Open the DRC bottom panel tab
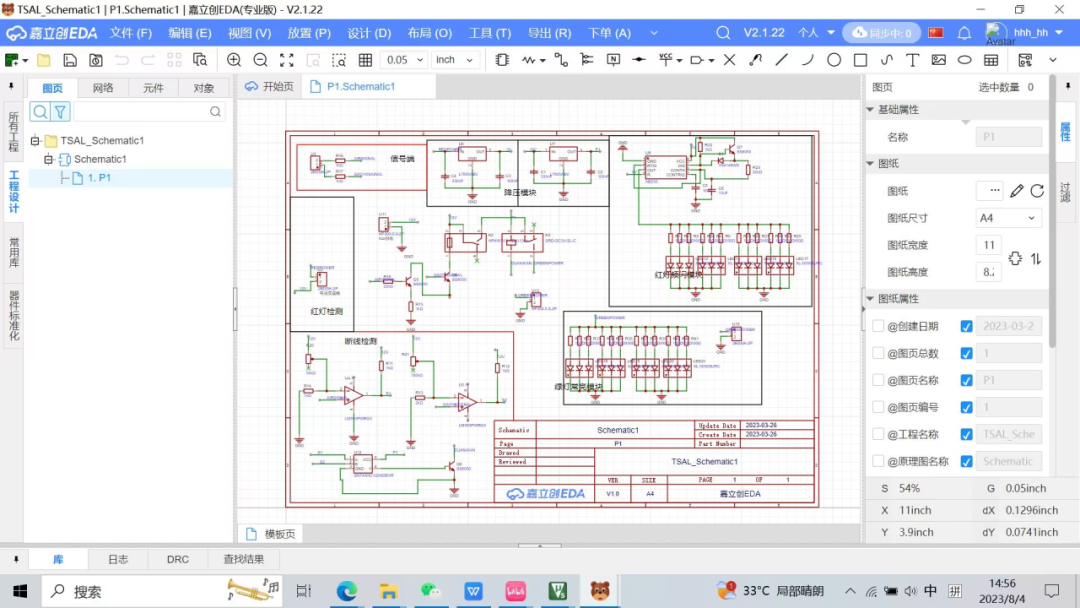The width and height of the screenshot is (1080, 608). (x=178, y=559)
